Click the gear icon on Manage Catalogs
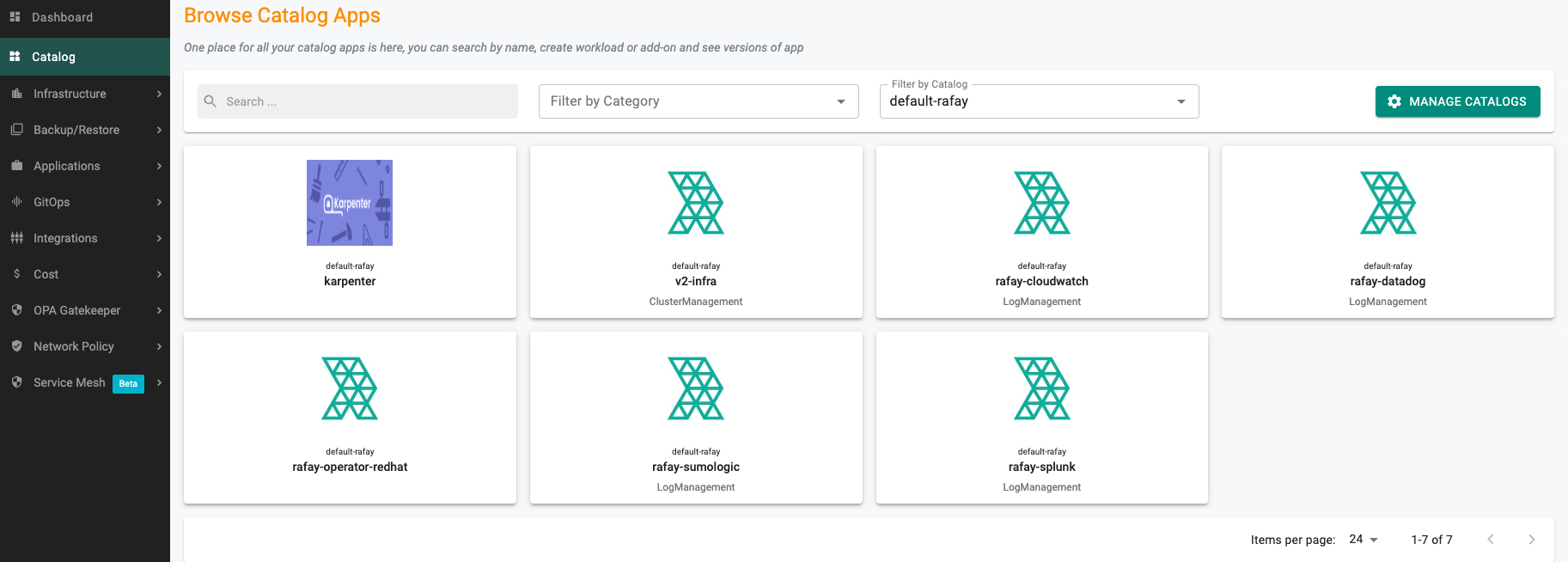Image resolution: width=1568 pixels, height=562 pixels. pos(1394,101)
